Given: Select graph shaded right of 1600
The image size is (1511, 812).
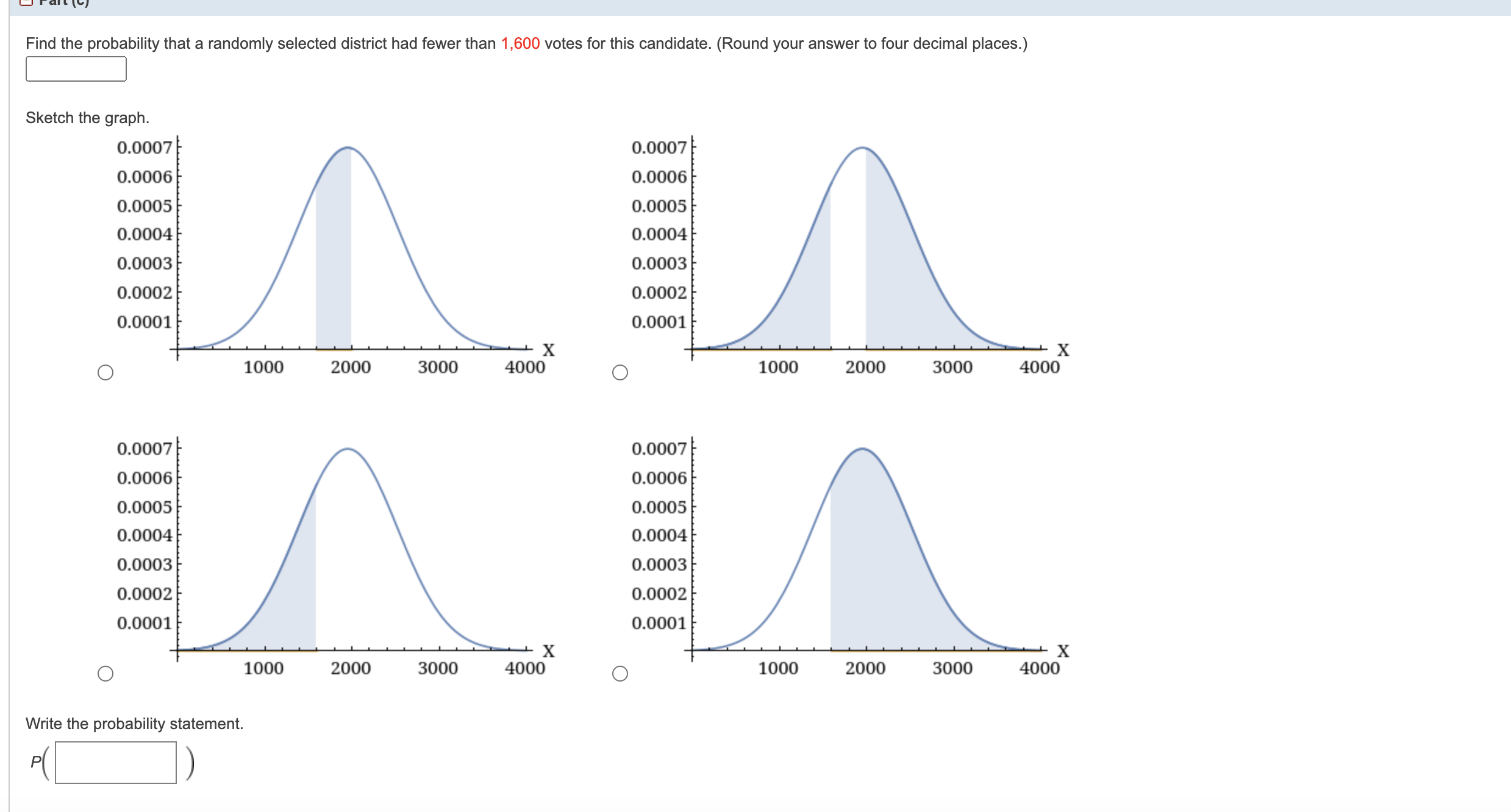Looking at the screenshot, I should coord(620,674).
